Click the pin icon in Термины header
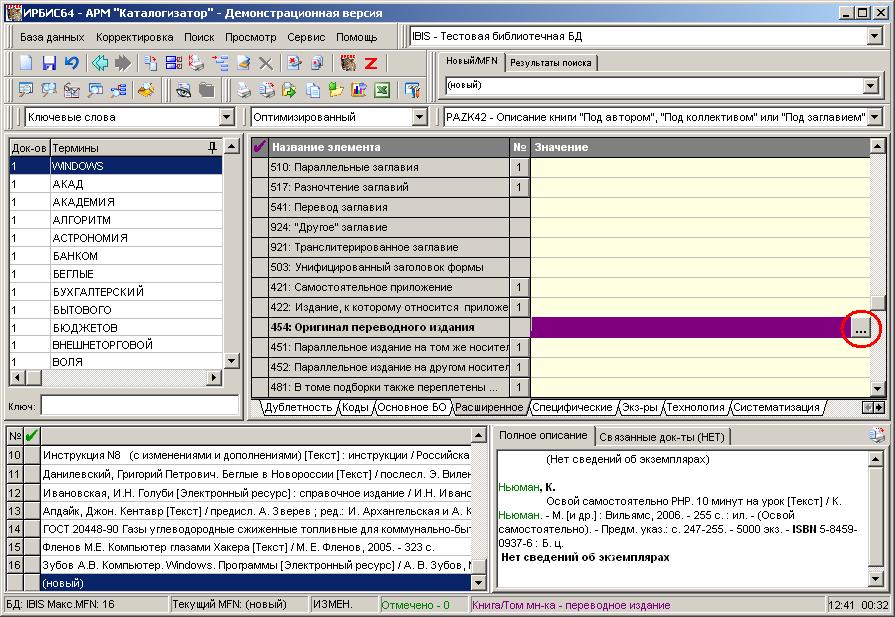Screen dimensions: 895x617 coord(212,148)
